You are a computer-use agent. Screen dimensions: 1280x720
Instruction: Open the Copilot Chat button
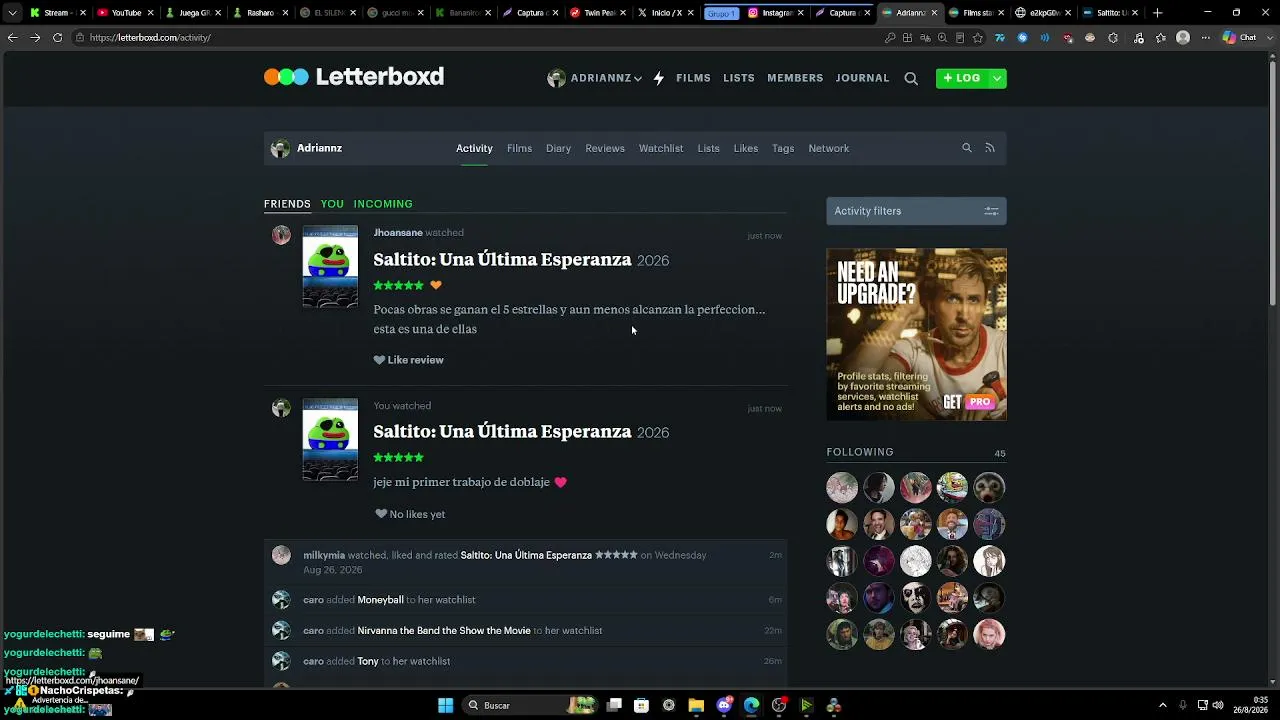pos(1240,38)
